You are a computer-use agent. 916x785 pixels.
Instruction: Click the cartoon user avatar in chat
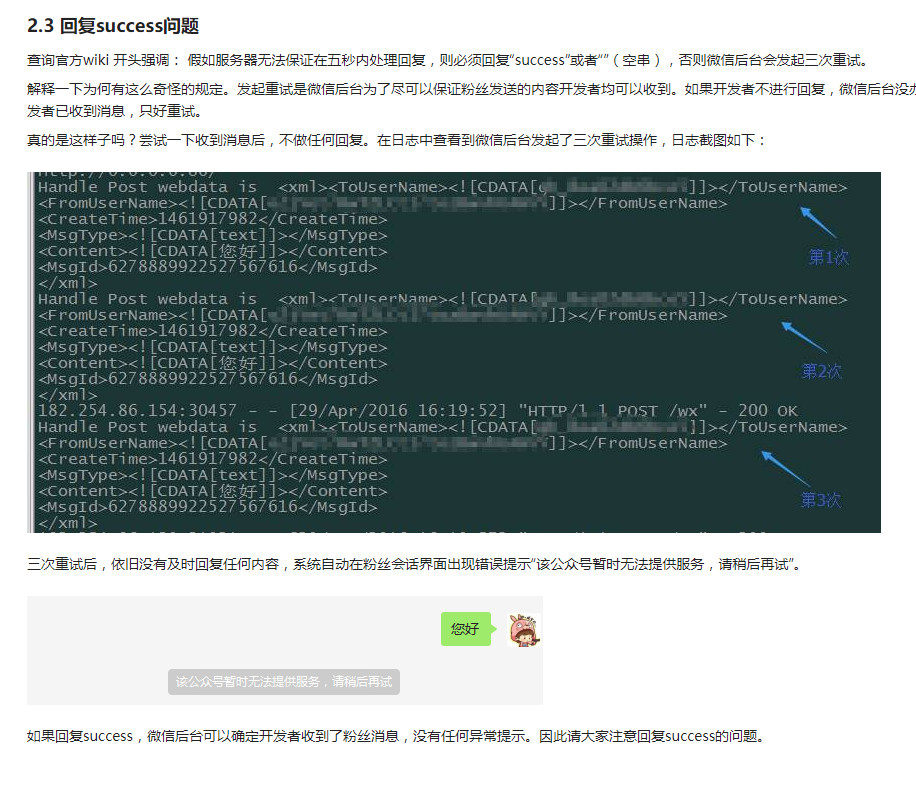coord(524,630)
